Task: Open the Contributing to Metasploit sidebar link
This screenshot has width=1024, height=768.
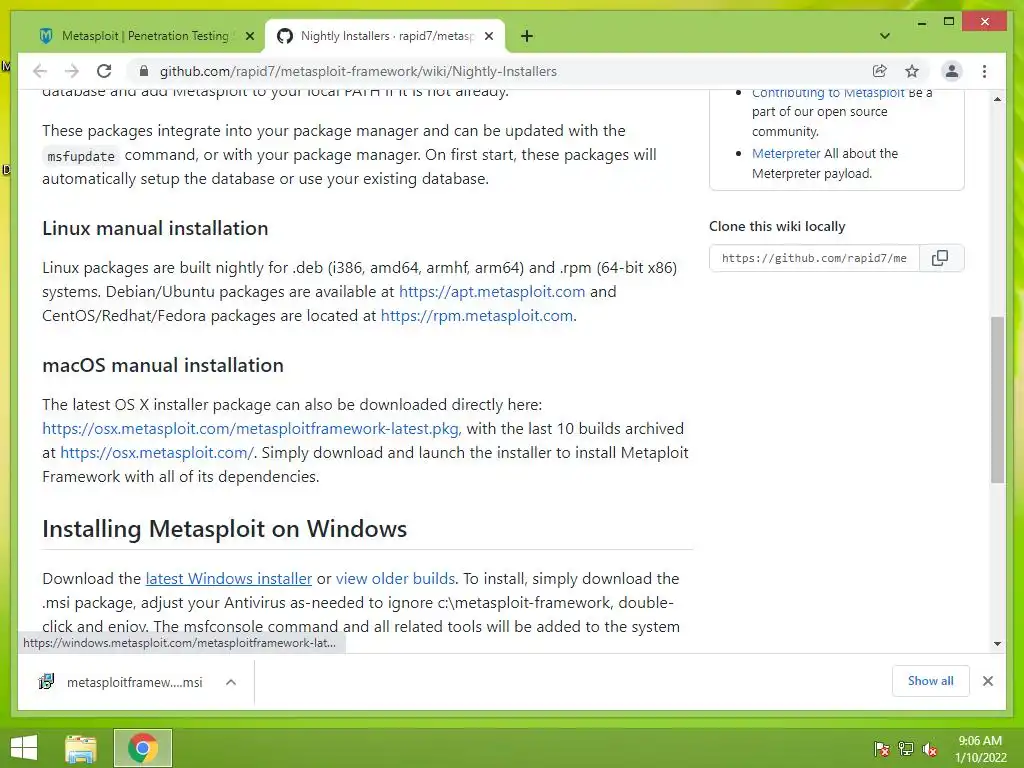Action: [828, 93]
